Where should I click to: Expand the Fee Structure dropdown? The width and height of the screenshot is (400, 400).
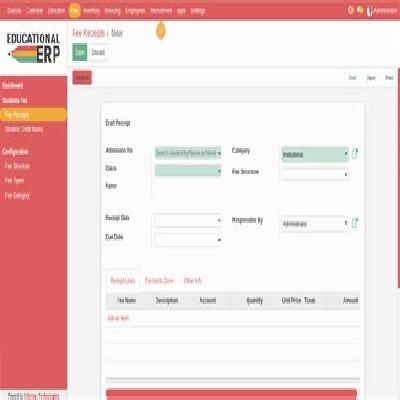pos(315,174)
